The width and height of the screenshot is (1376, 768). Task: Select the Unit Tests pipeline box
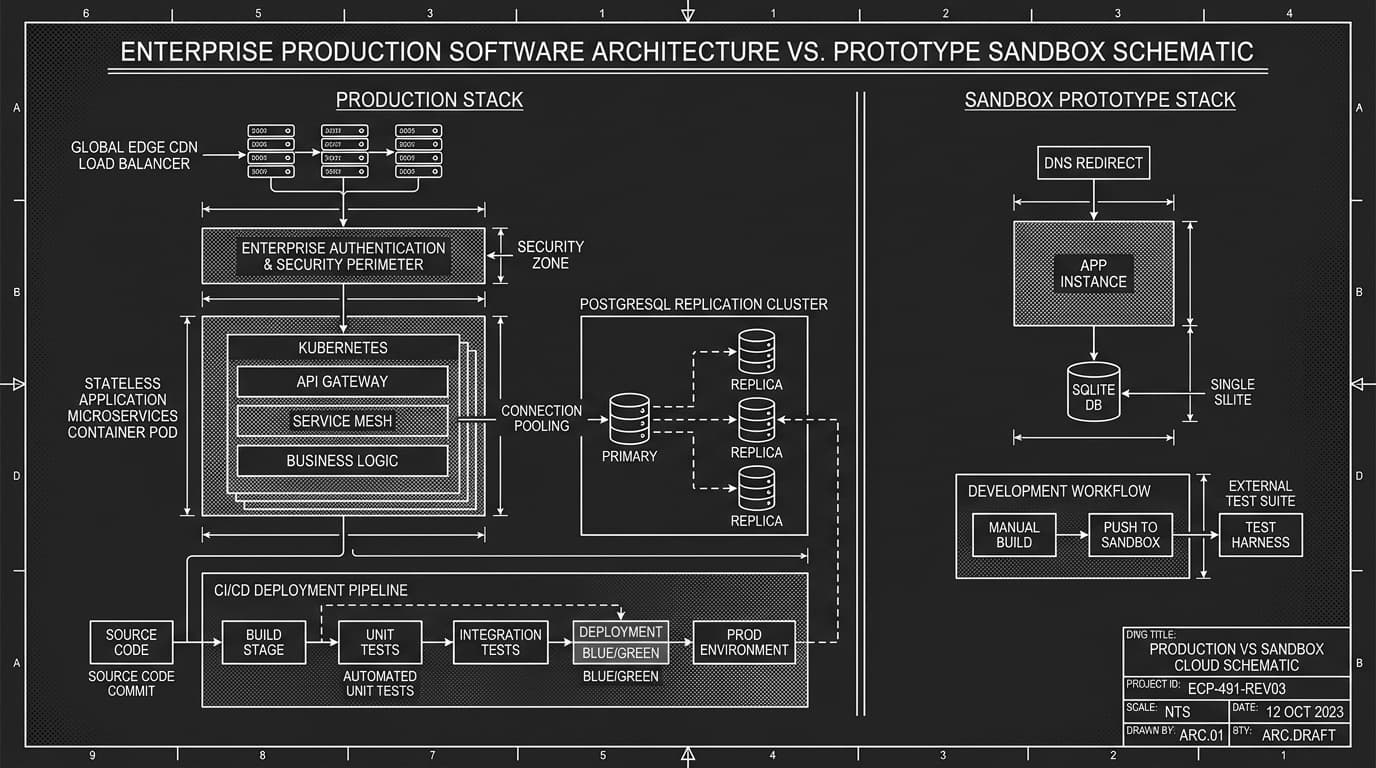[x=380, y=642]
